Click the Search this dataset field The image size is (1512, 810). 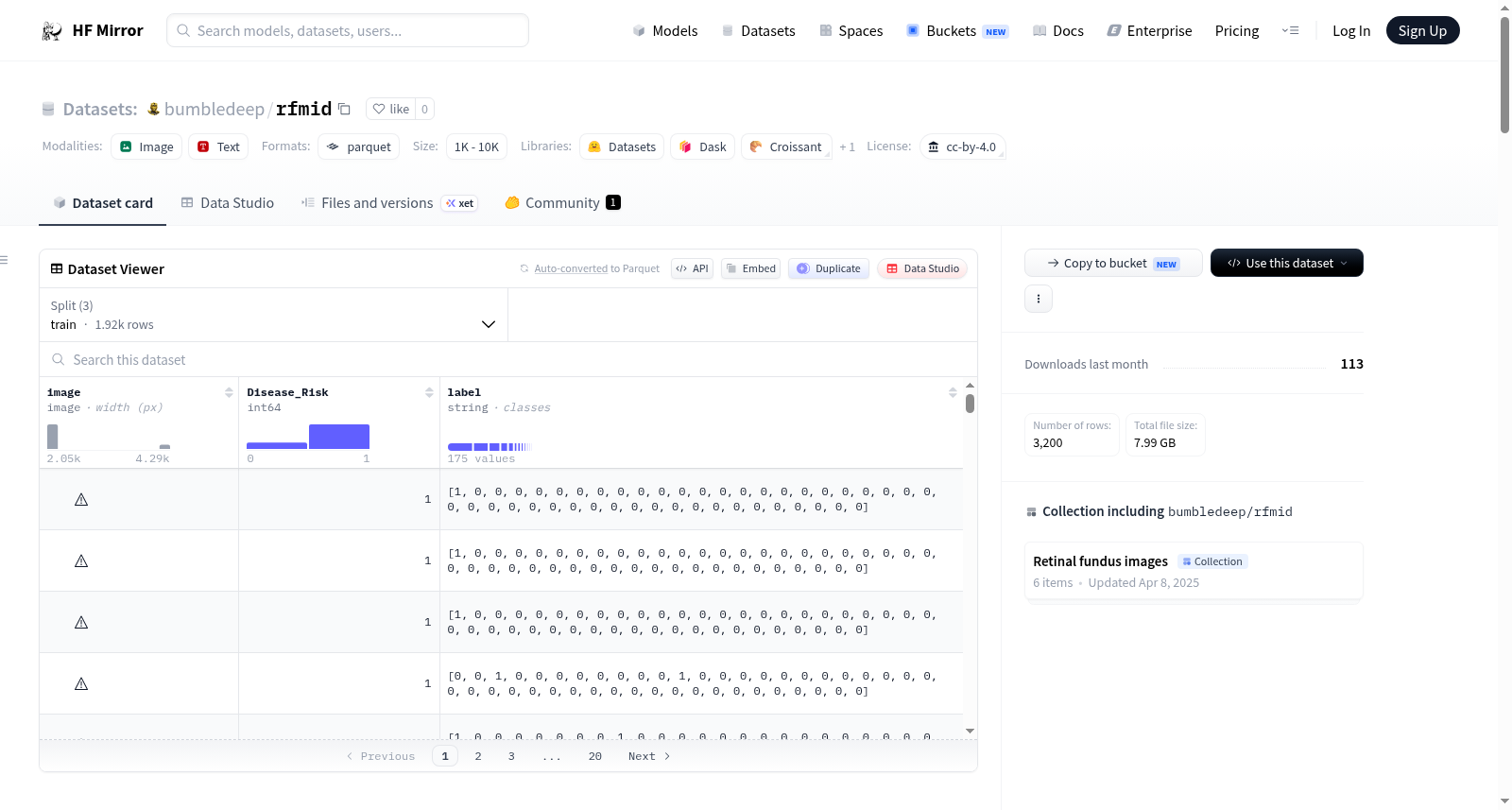pos(508,360)
